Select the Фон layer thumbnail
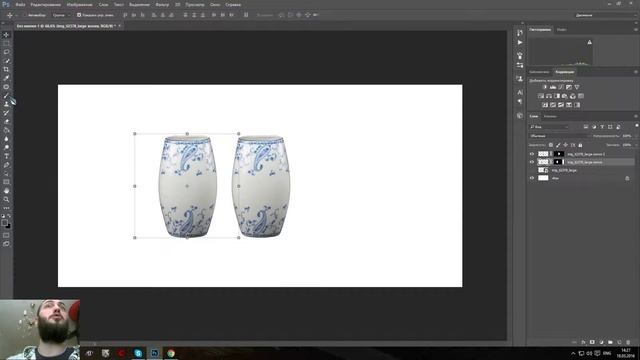This screenshot has width=640, height=360. click(543, 178)
